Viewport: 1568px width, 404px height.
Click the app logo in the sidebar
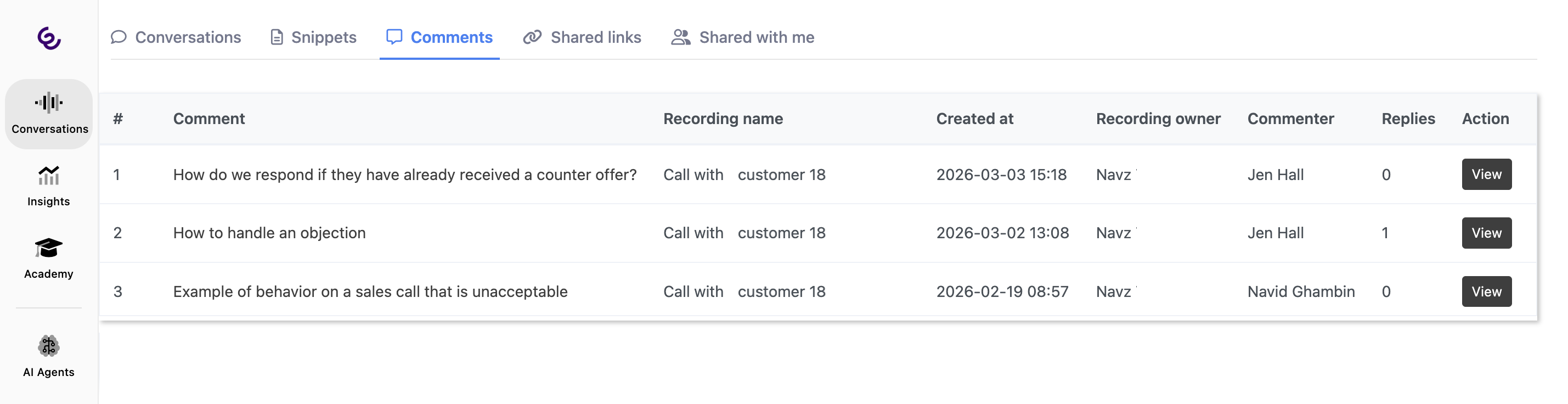[x=49, y=38]
